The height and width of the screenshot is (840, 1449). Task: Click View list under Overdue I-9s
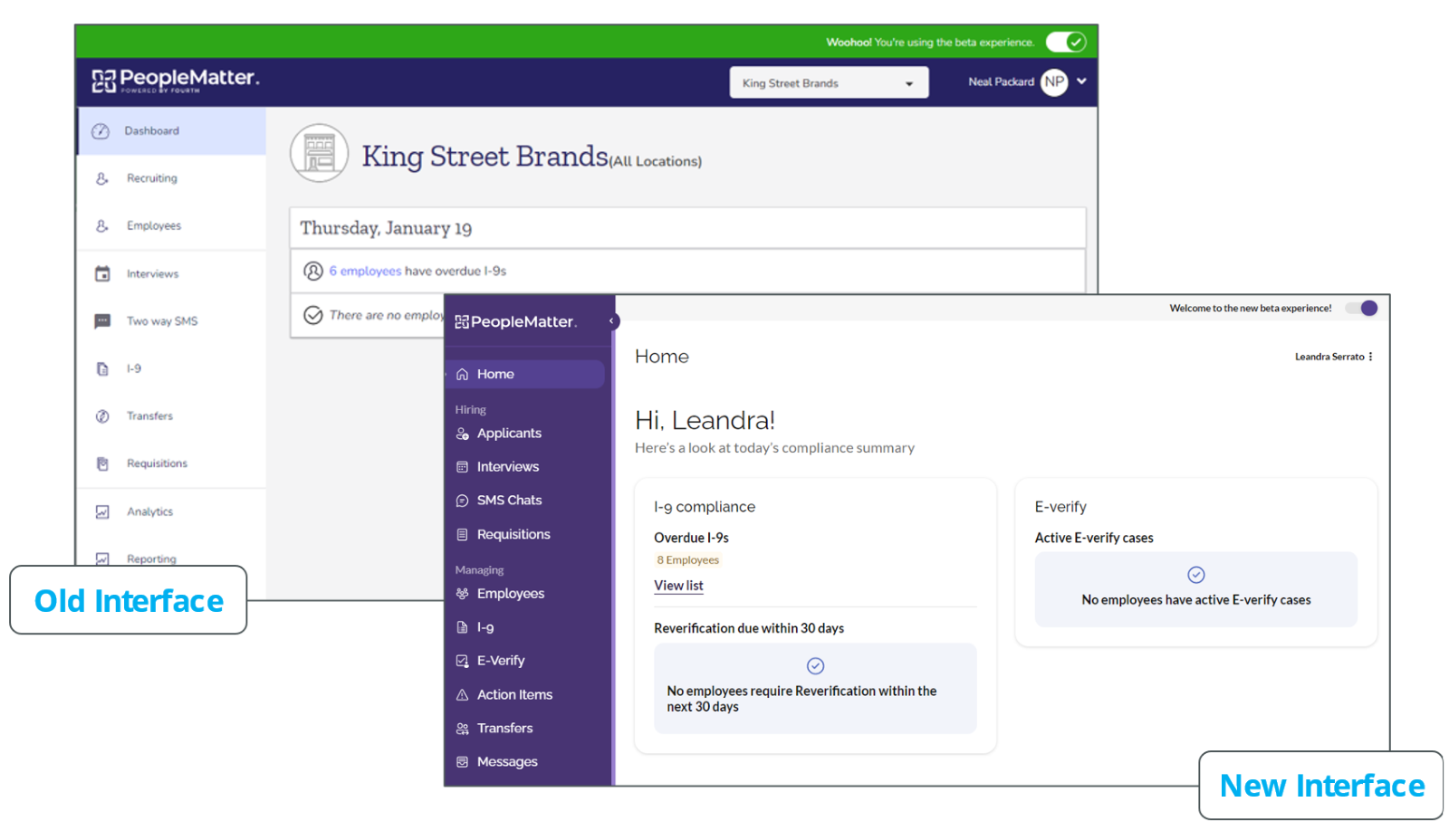click(x=678, y=586)
